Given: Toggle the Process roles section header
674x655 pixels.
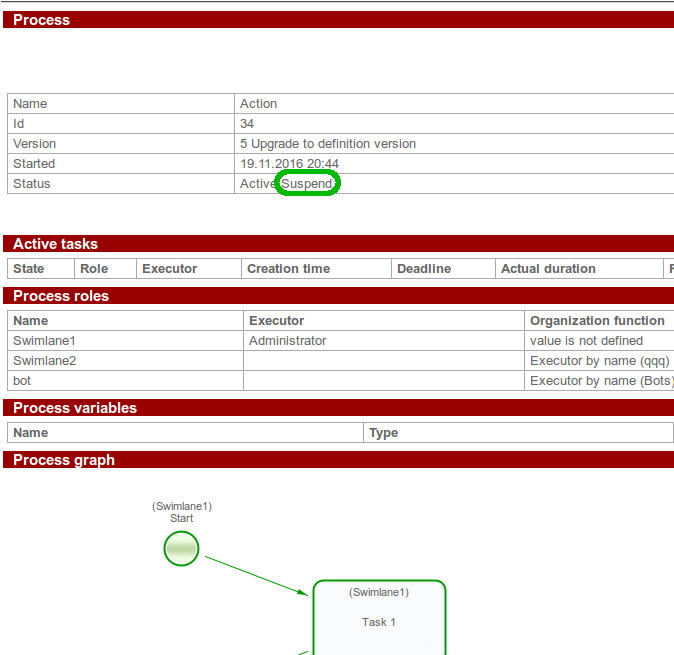Looking at the screenshot, I should click(x=61, y=296).
